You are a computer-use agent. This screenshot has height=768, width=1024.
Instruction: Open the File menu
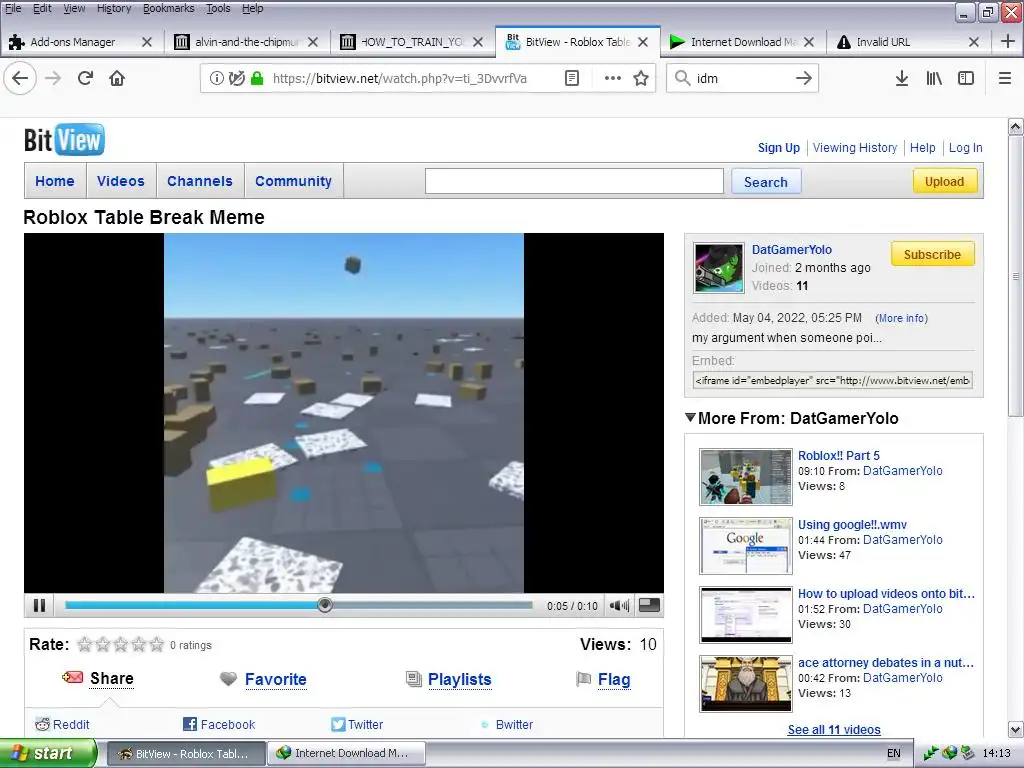click(13, 8)
